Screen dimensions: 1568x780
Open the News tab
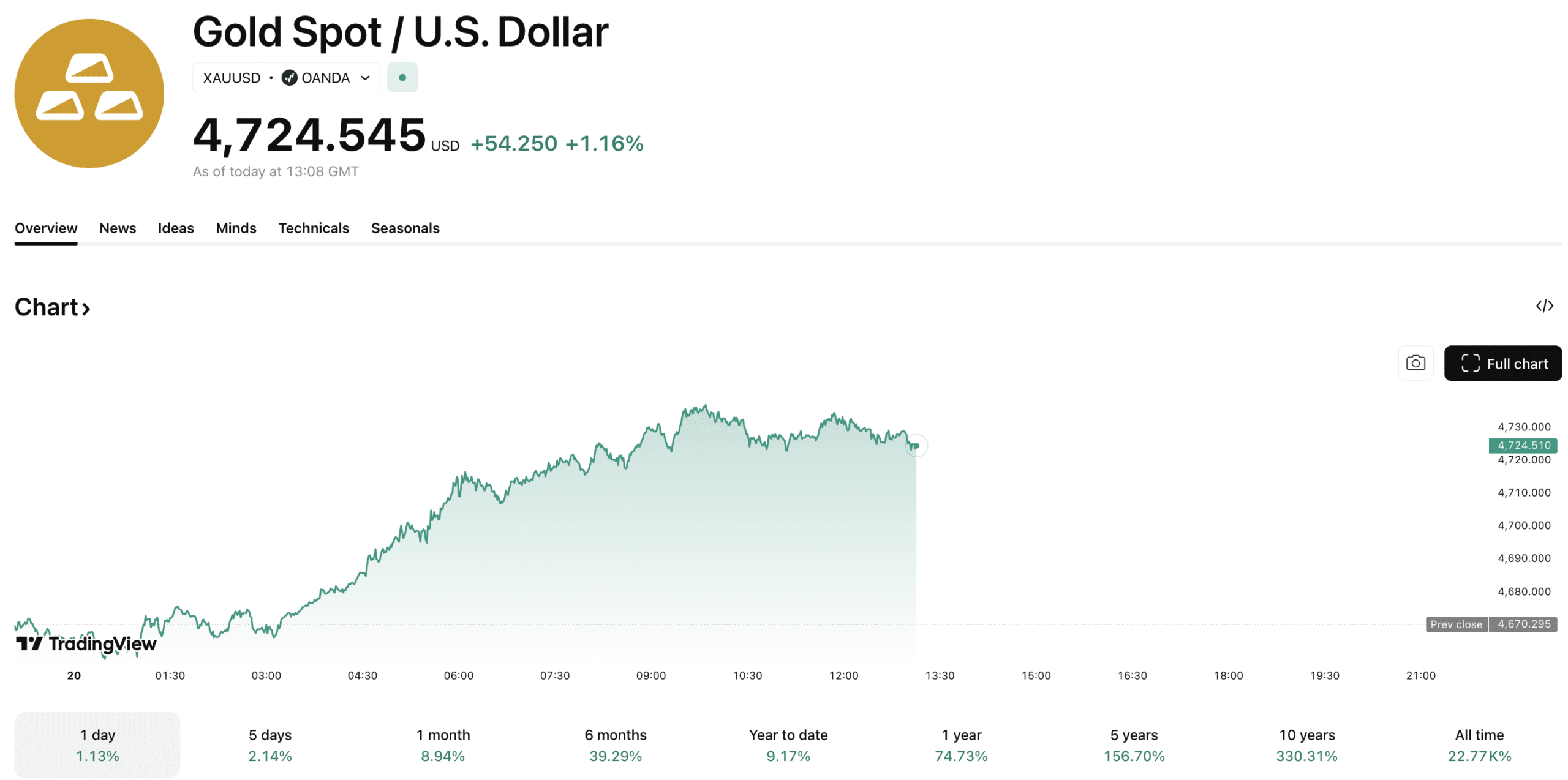[117, 228]
